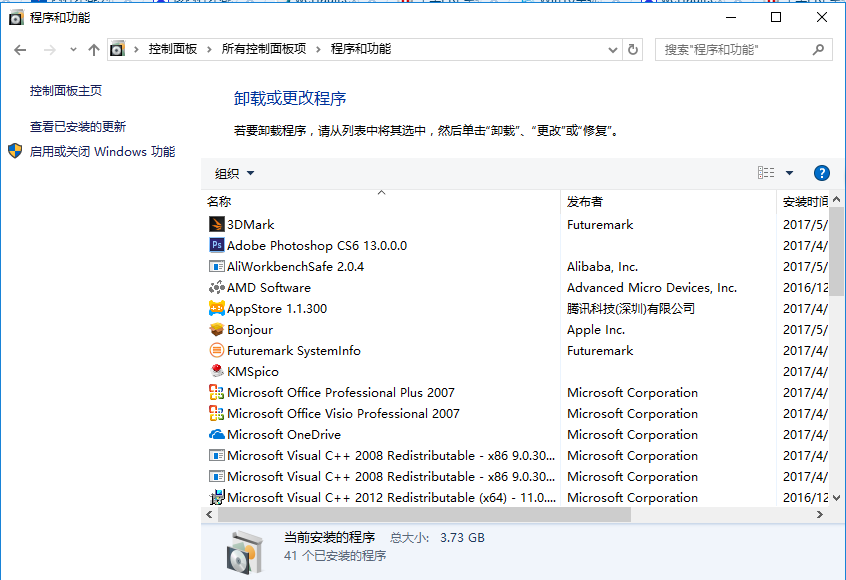Go up one level with up arrow
This screenshot has height=580, width=846.
coord(94,50)
